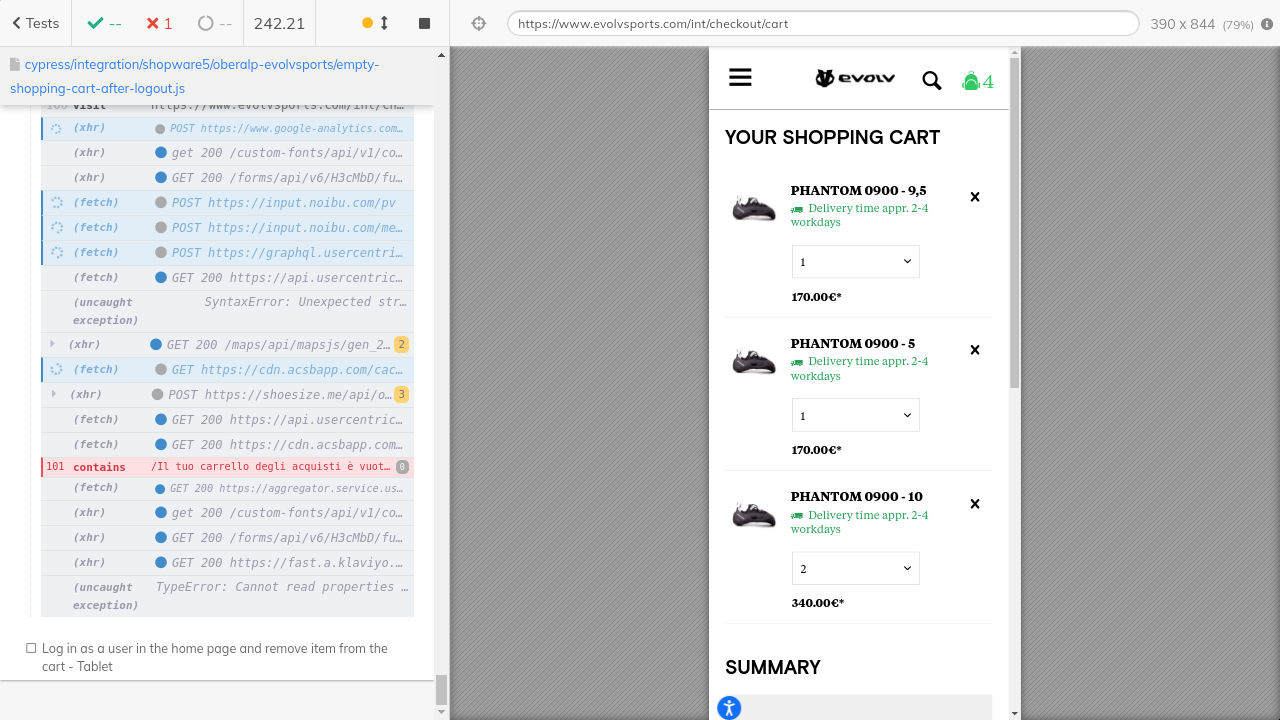Open the hamburger menu on the site
The image size is (1280, 720).
(740, 78)
